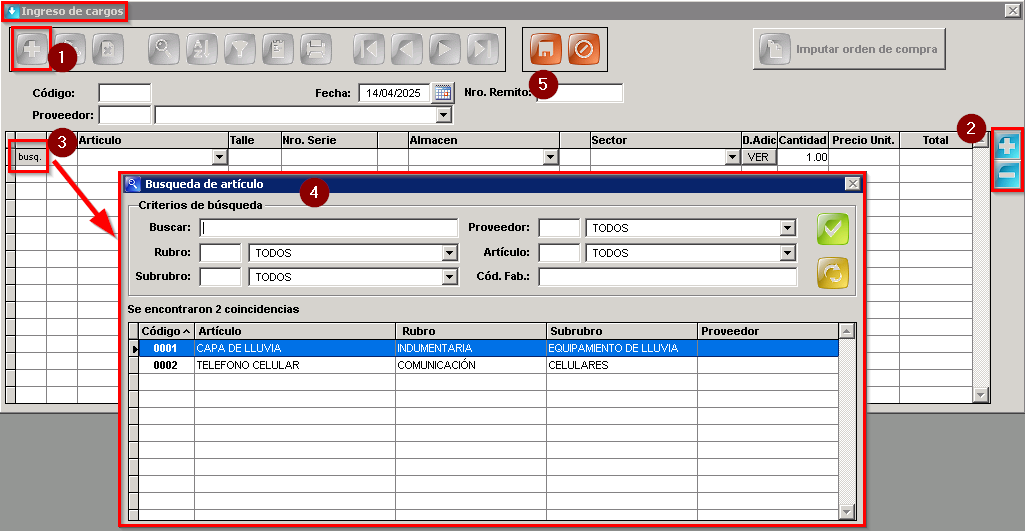Expand the Almacen dropdown in grid row
The image size is (1025, 531).
(x=551, y=157)
